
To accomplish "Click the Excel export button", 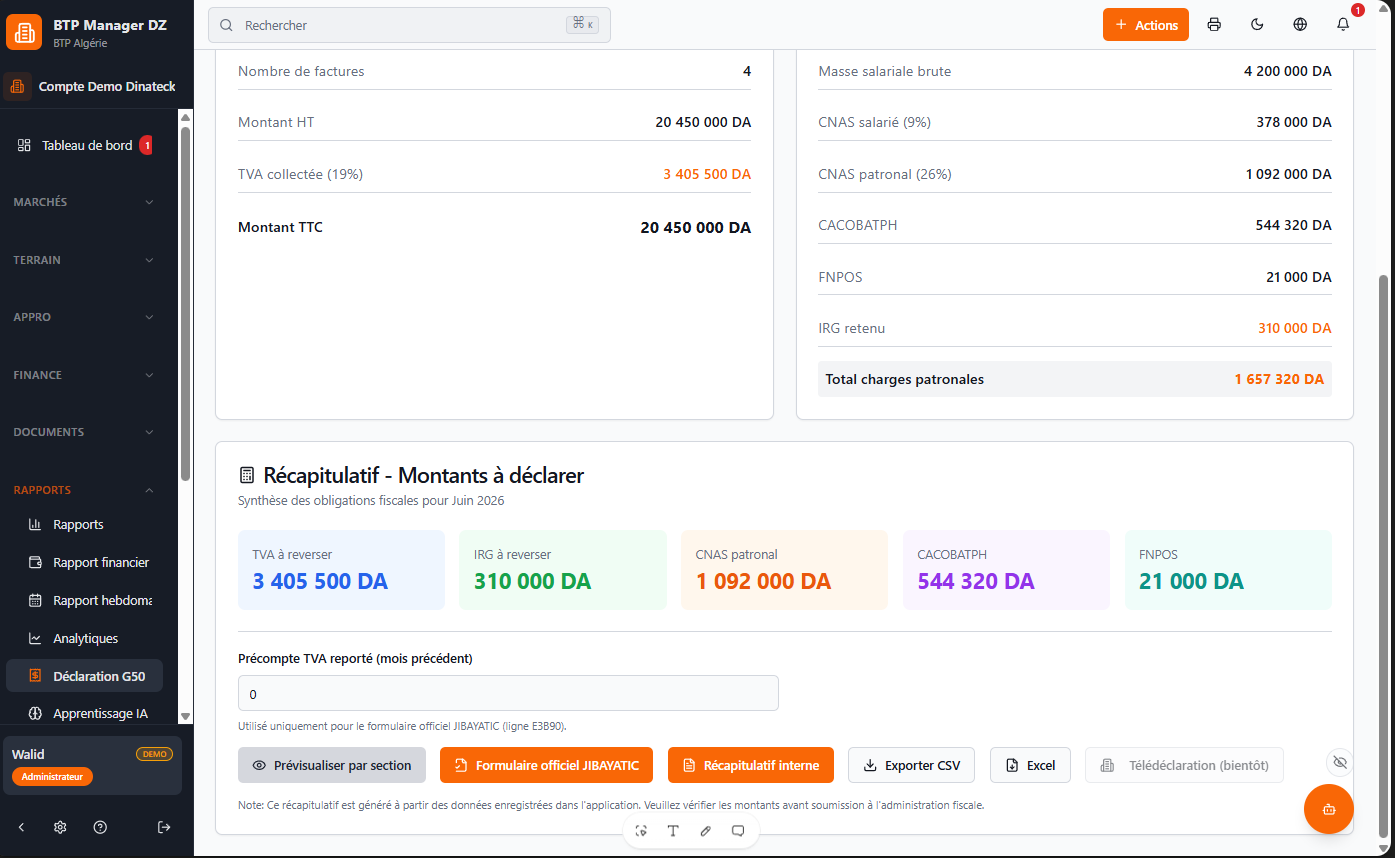I will coord(1030,765).
